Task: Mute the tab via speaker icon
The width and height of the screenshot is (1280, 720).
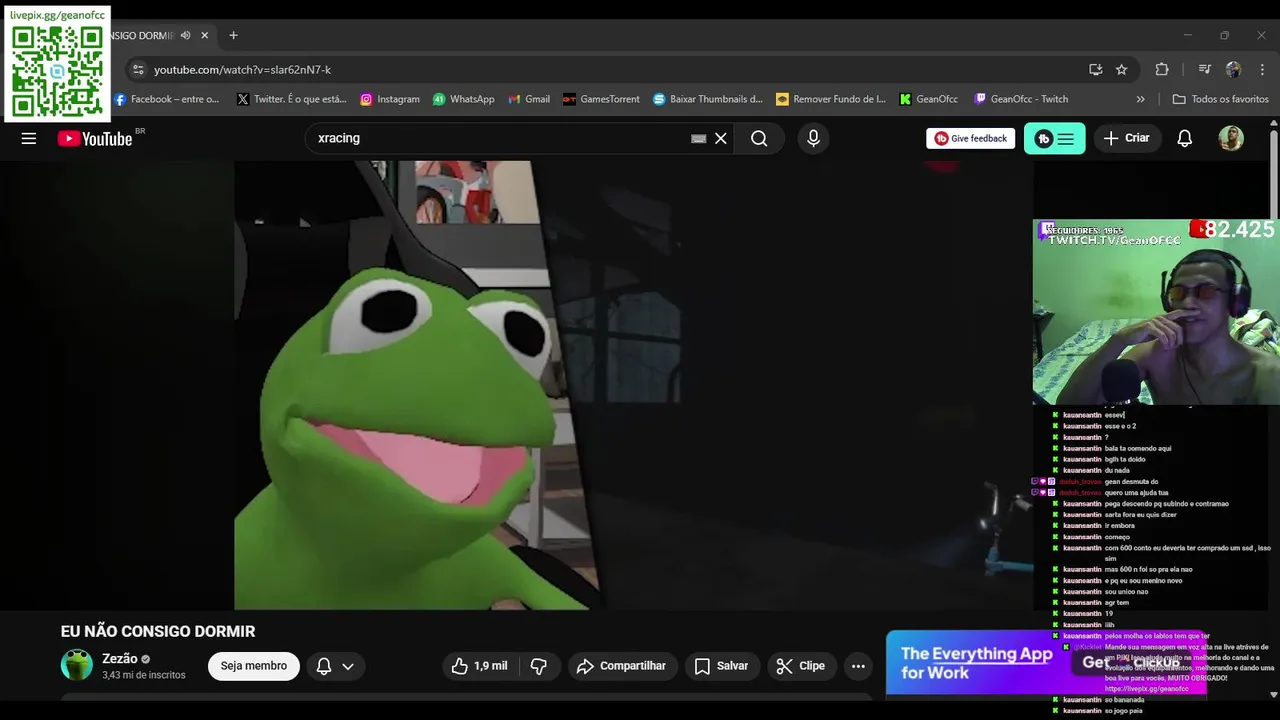Action: pos(185,35)
